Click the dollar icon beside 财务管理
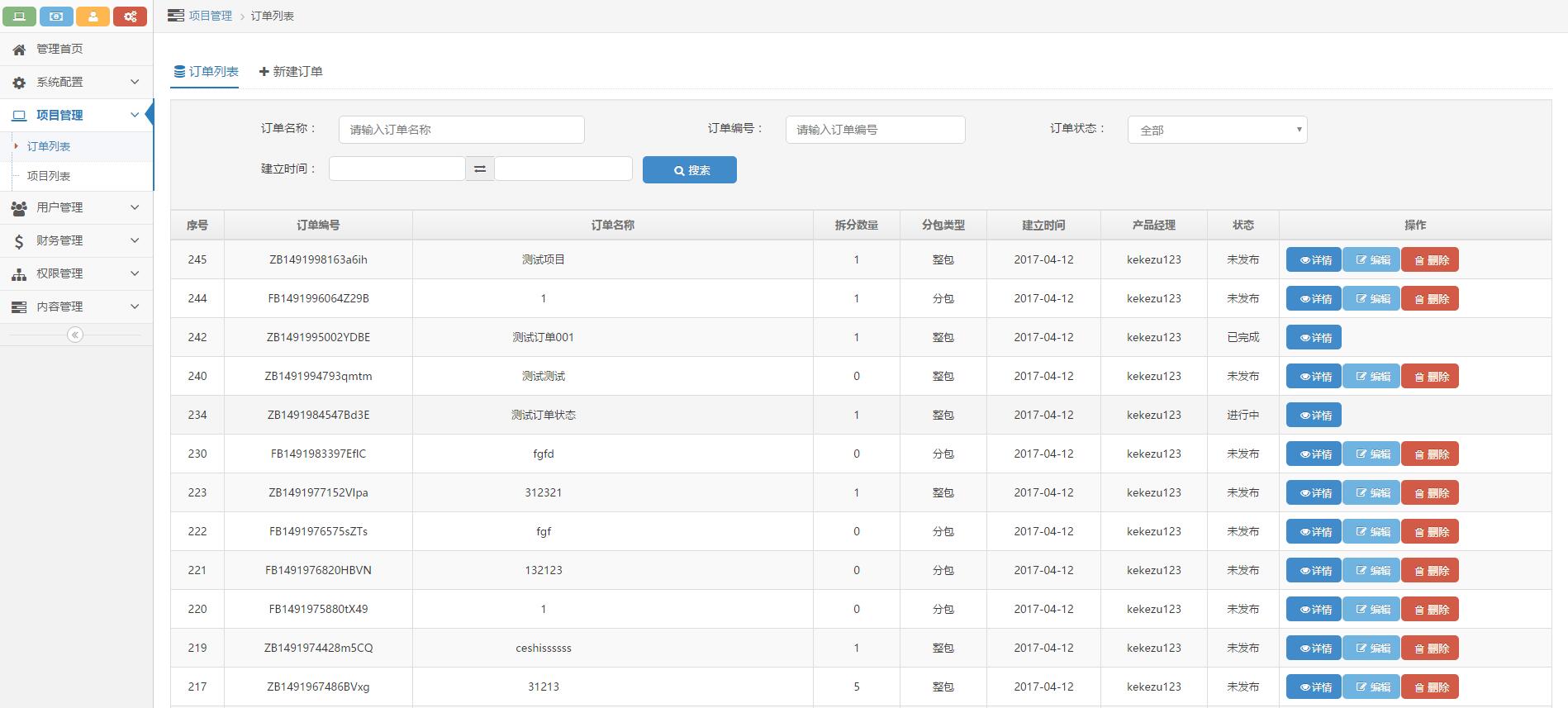The height and width of the screenshot is (708, 1568). click(x=19, y=241)
